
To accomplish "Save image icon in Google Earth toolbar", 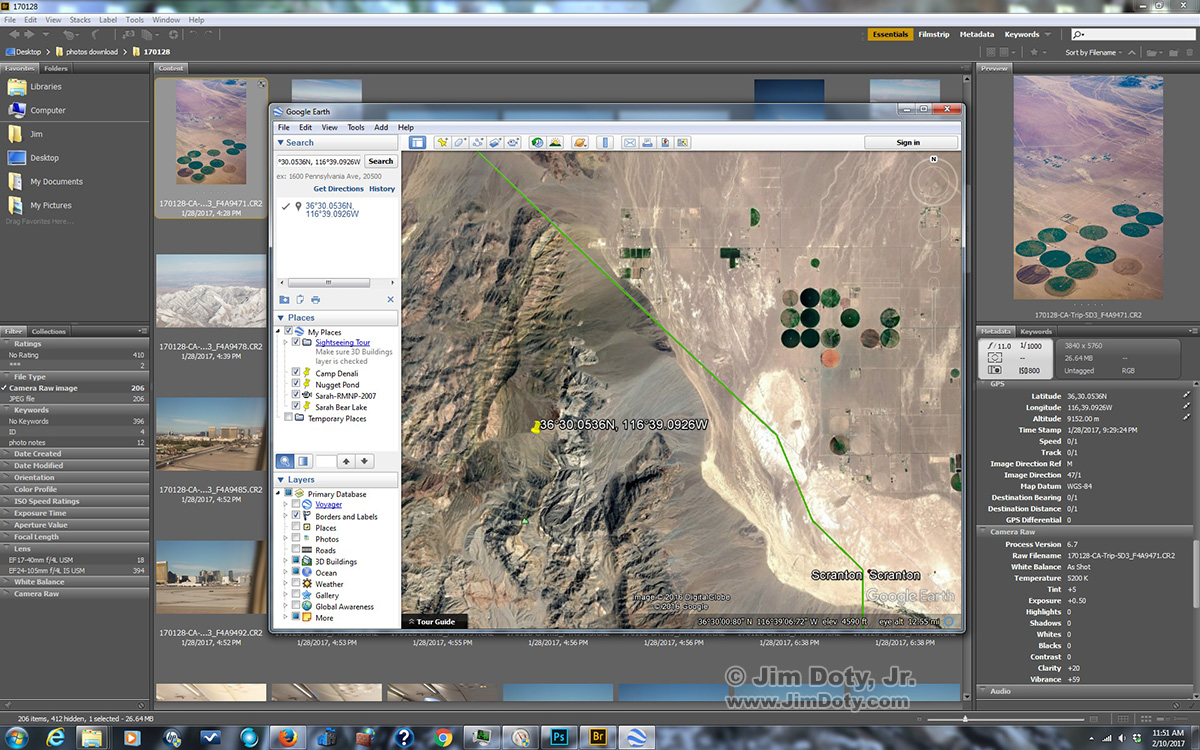I will (666, 143).
